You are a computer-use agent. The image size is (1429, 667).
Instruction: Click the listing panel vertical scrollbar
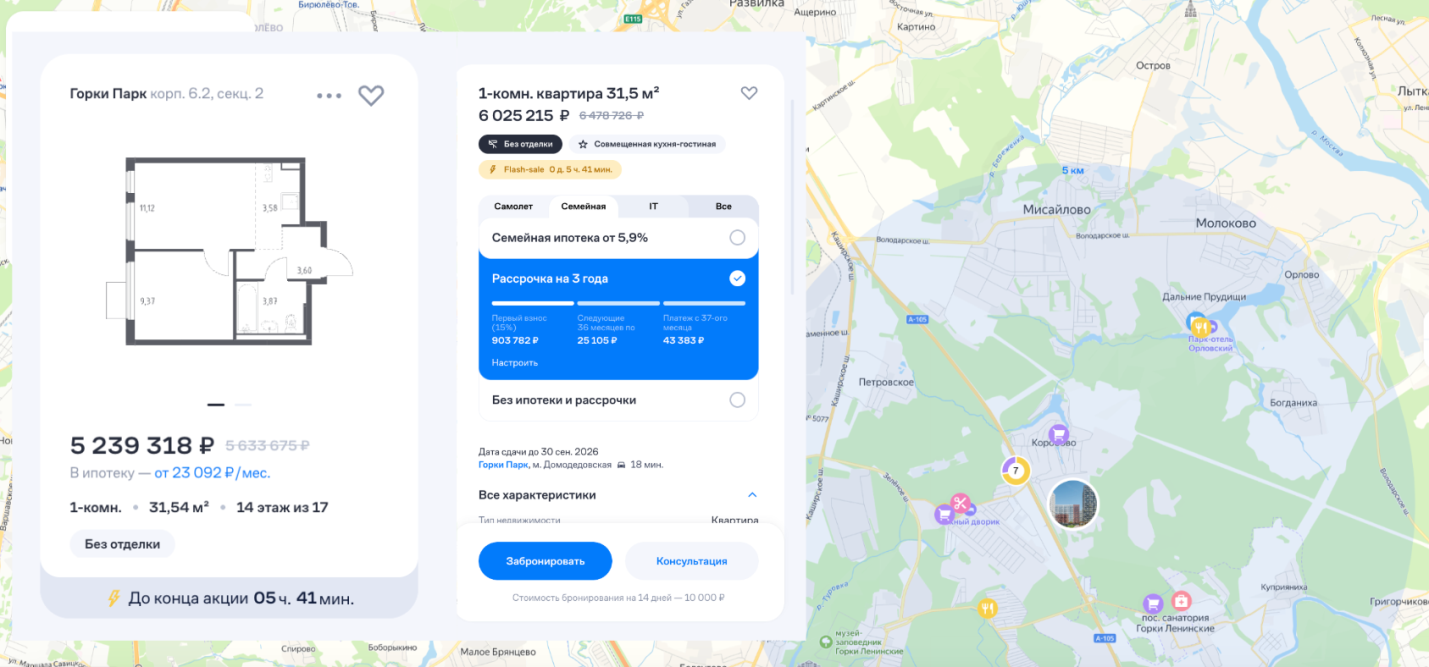[793, 197]
